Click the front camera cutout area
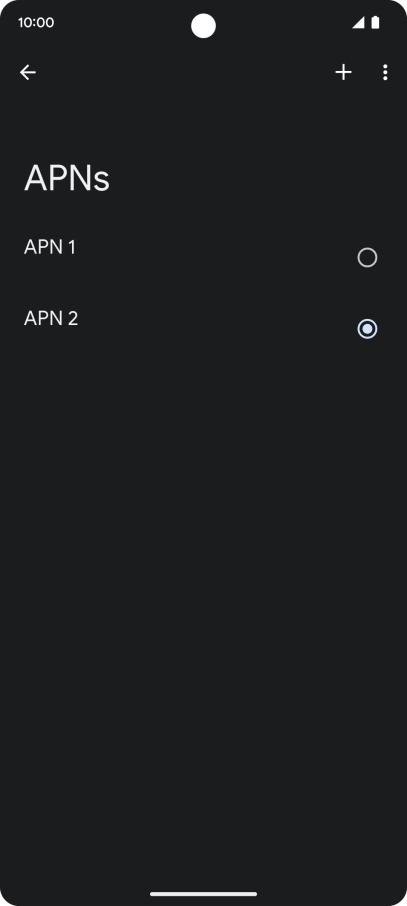The width and height of the screenshot is (407, 906). [204, 26]
